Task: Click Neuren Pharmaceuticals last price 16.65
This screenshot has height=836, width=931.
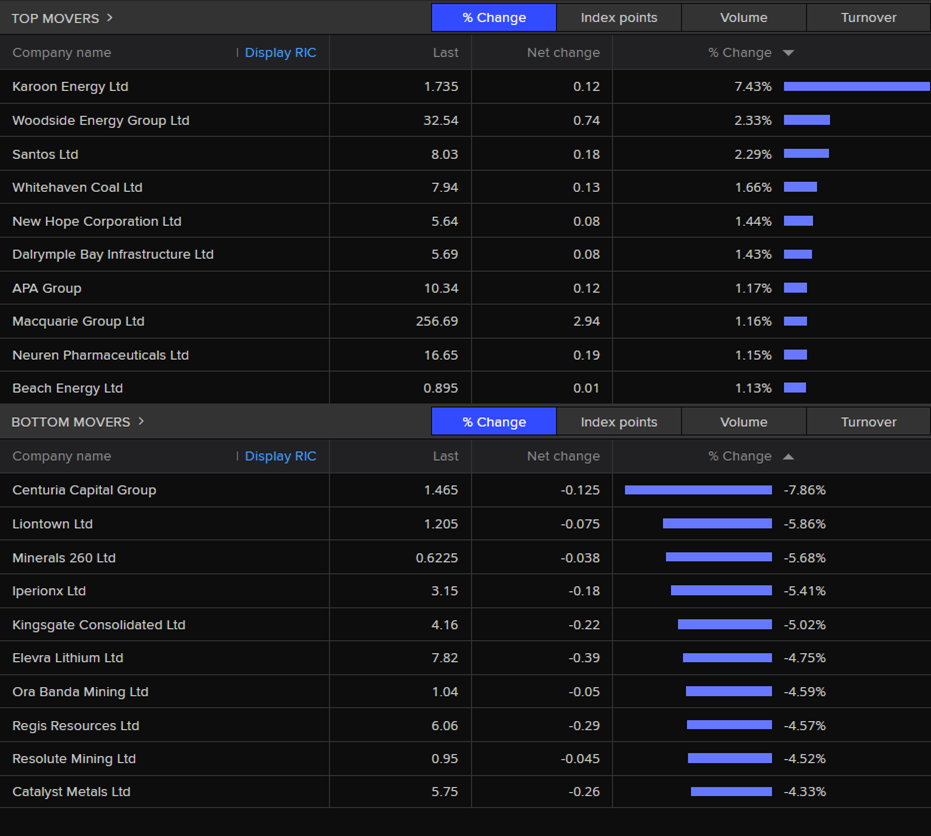Action: (441, 355)
